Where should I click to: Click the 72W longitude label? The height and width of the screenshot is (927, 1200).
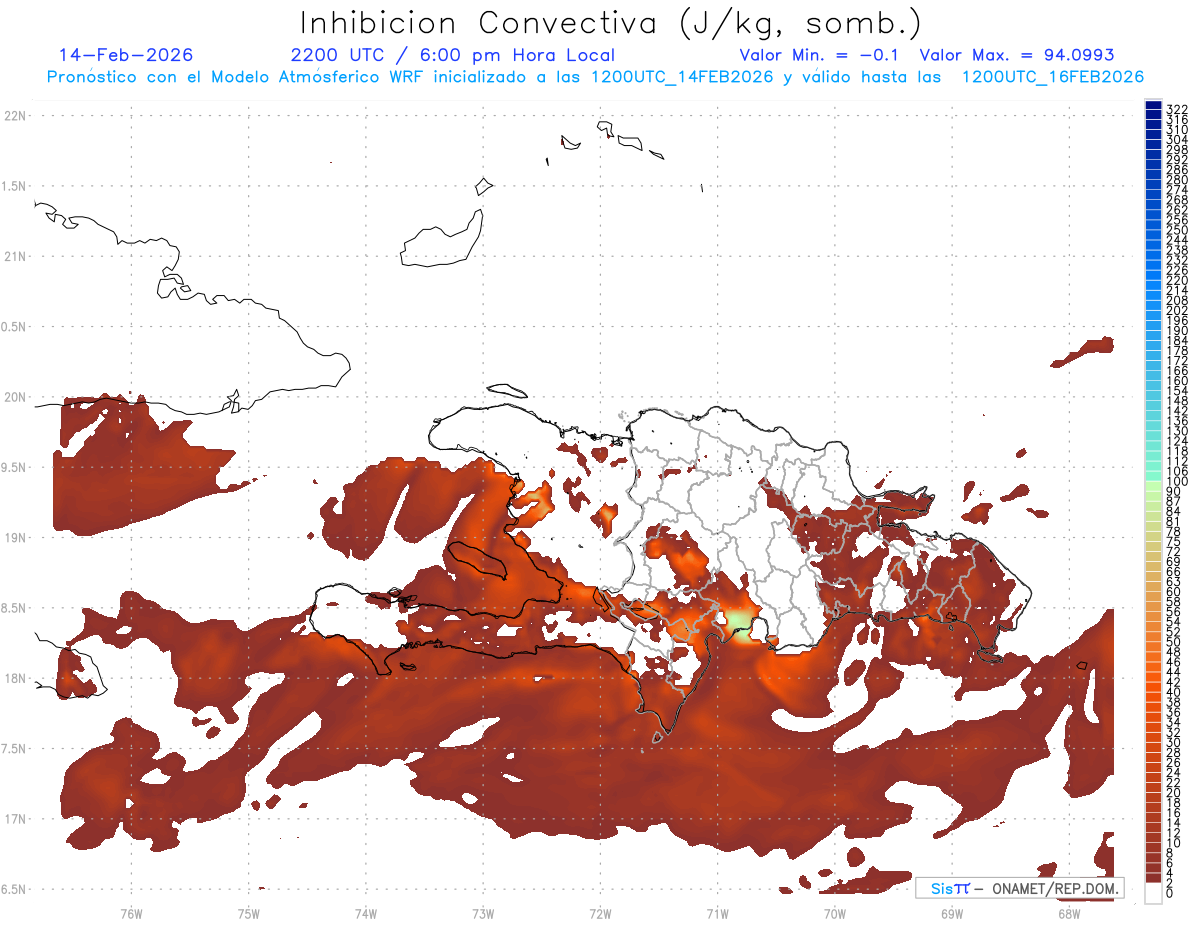[x=600, y=914]
